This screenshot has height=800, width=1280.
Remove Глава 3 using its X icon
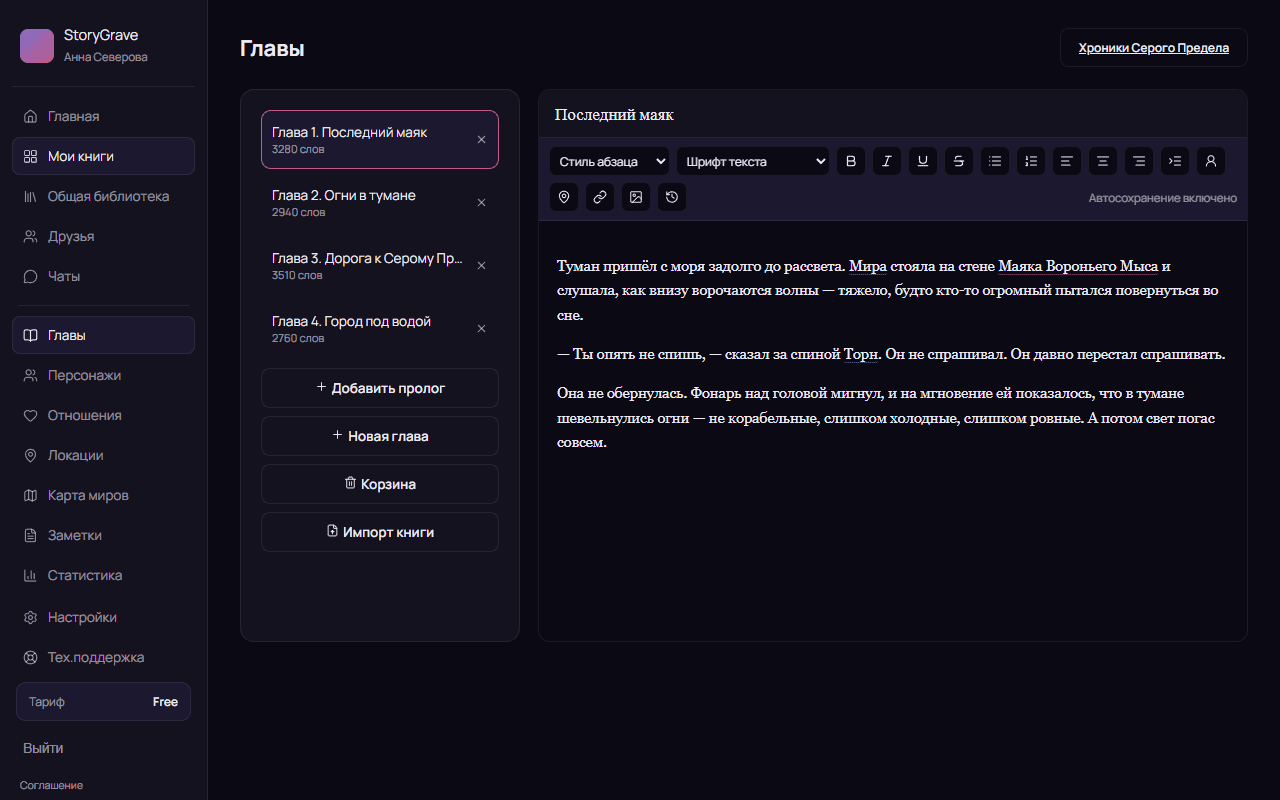click(x=481, y=266)
